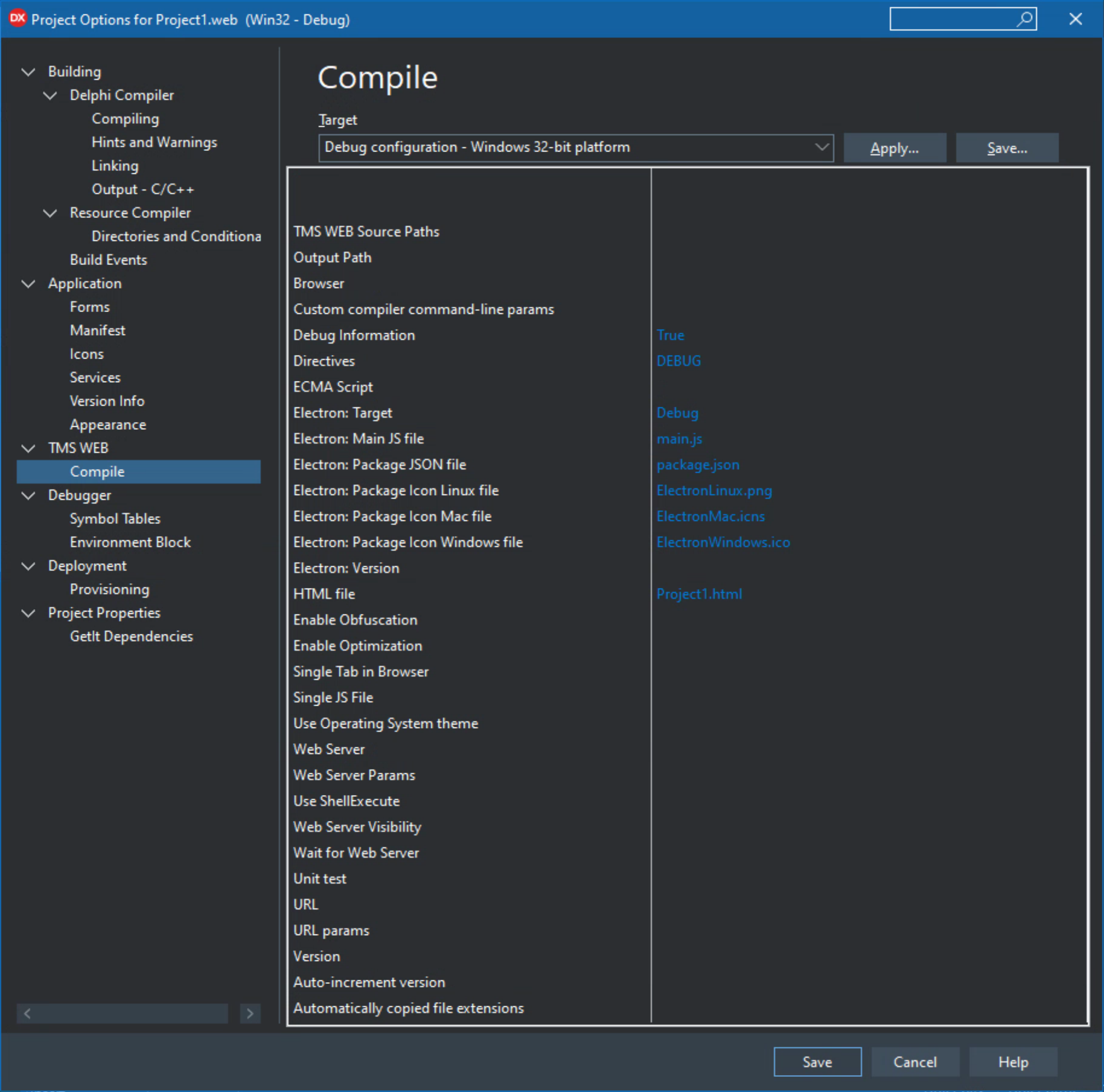The image size is (1104, 1092).
Task: Click the DEBUG directives value
Action: (x=678, y=362)
